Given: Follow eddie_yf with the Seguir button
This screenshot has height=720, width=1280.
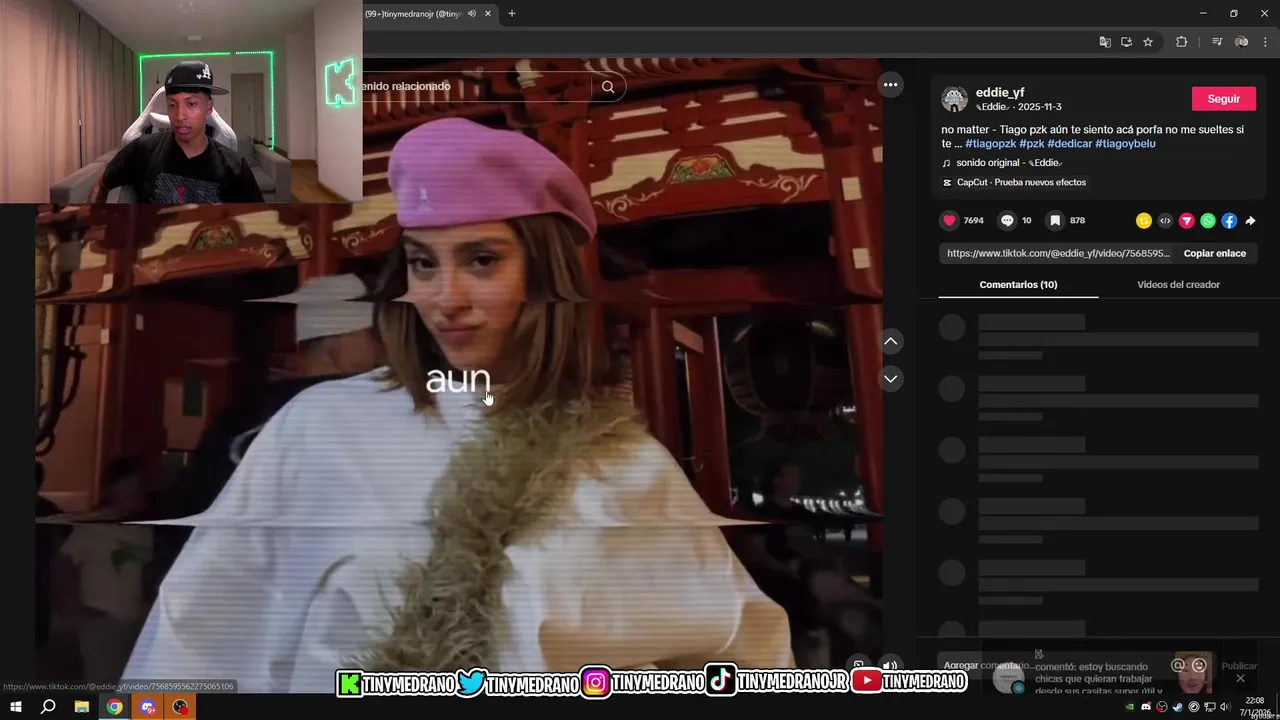Looking at the screenshot, I should (x=1223, y=99).
